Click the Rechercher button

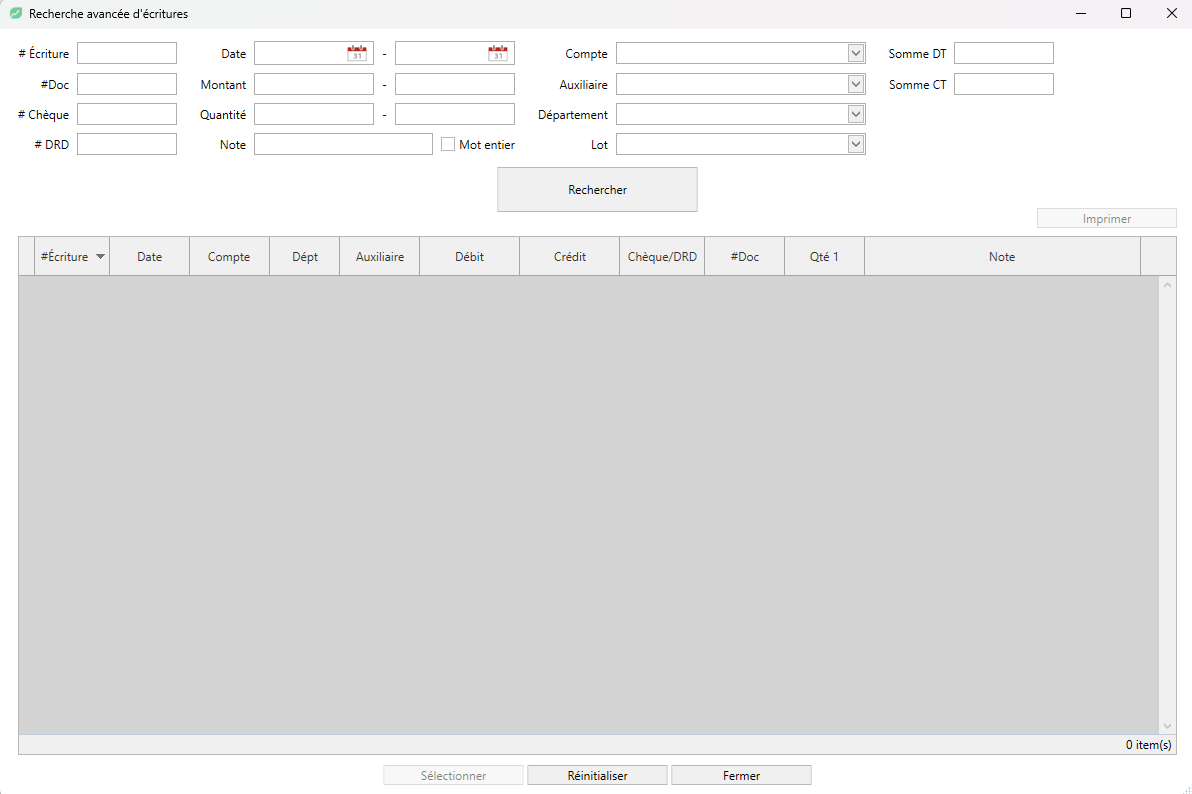pyautogui.click(x=598, y=189)
